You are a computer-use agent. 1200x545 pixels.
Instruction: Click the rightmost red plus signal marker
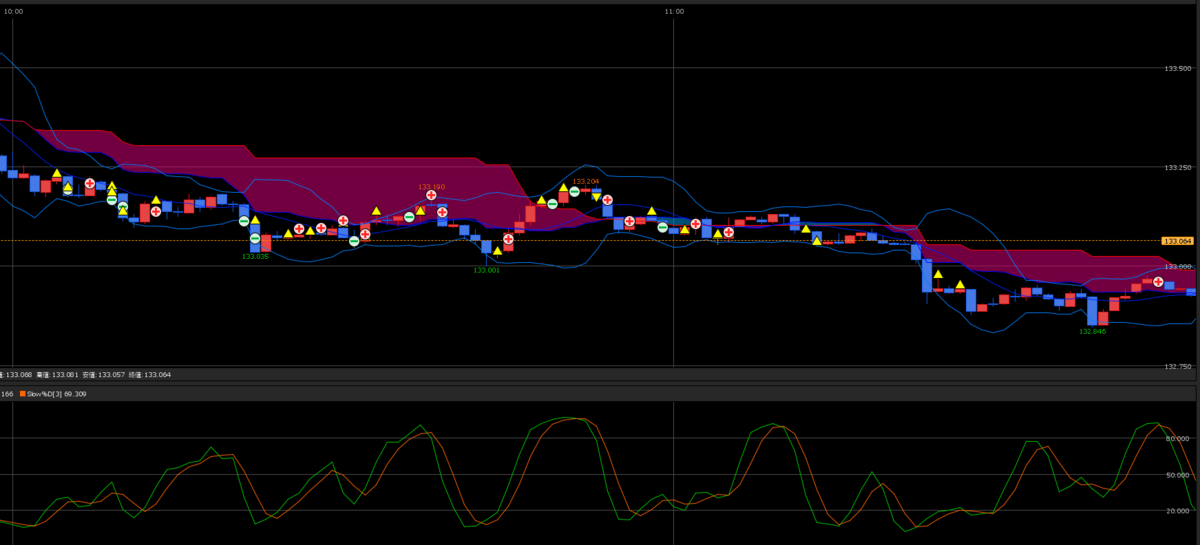point(1158,282)
